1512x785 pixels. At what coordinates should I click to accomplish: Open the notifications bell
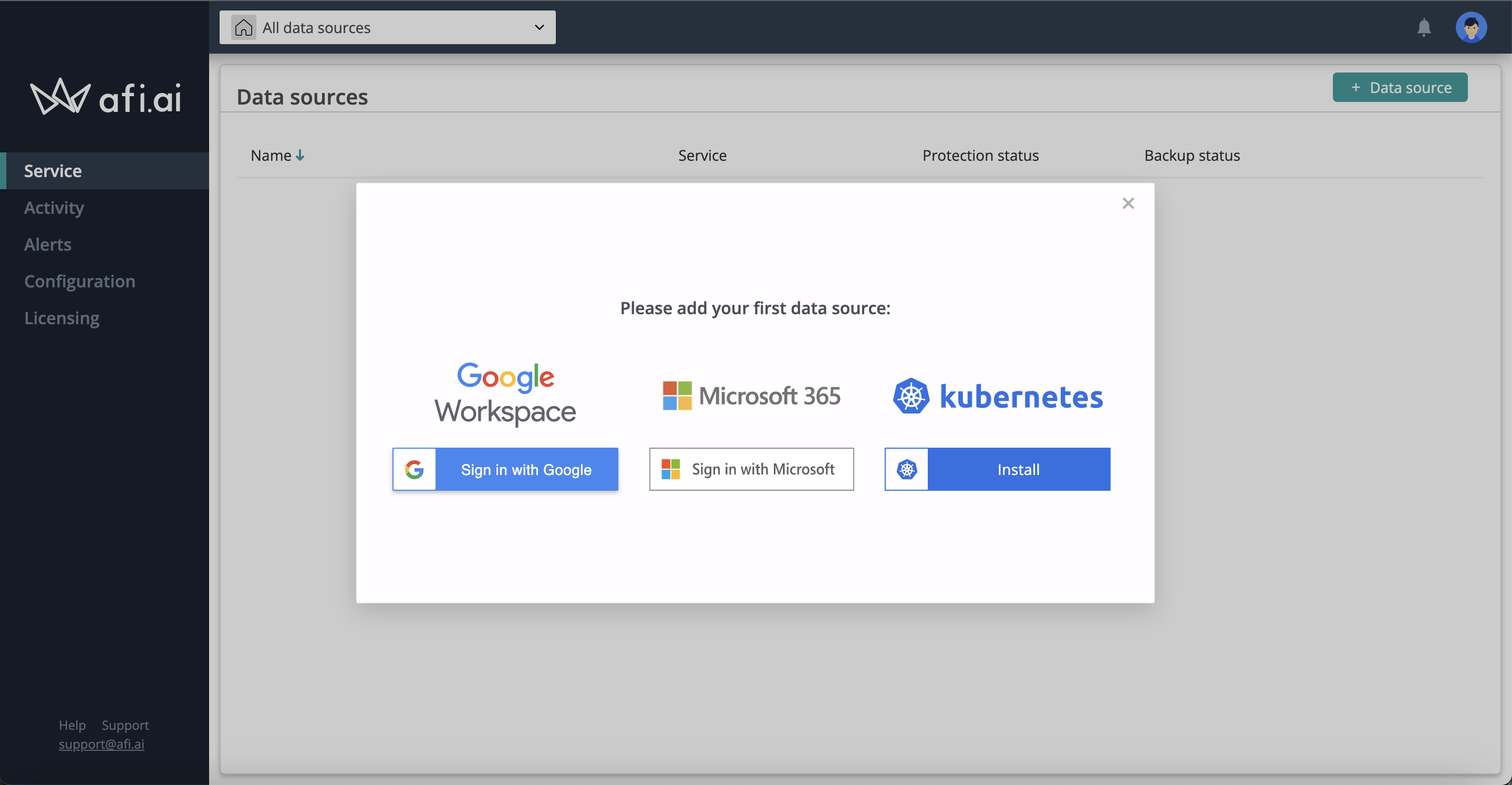pos(1423,28)
